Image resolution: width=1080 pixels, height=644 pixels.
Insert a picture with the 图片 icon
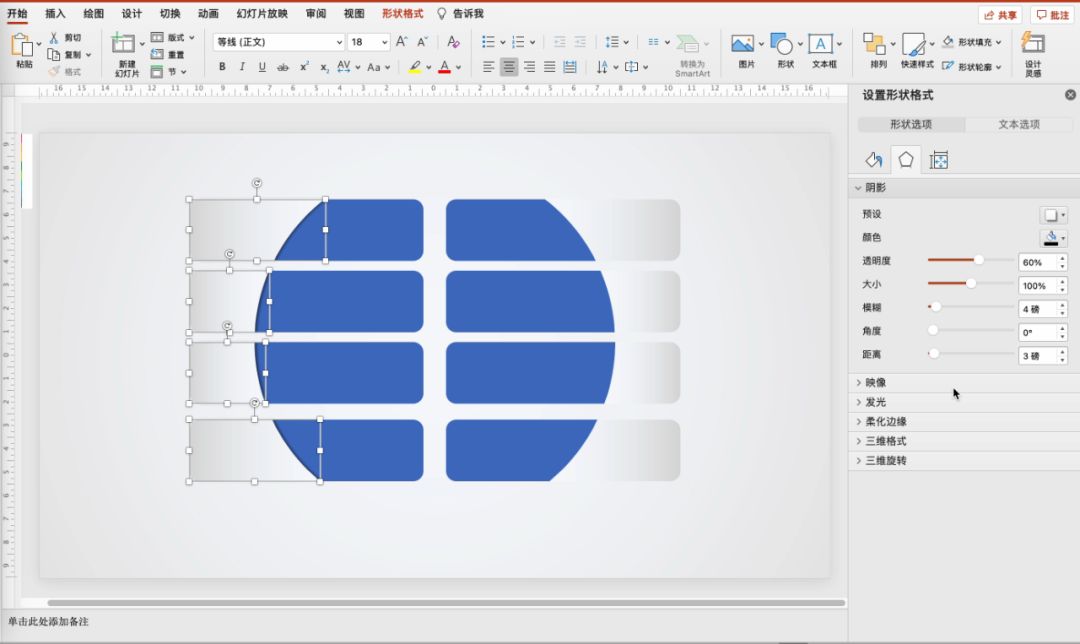[x=742, y=43]
